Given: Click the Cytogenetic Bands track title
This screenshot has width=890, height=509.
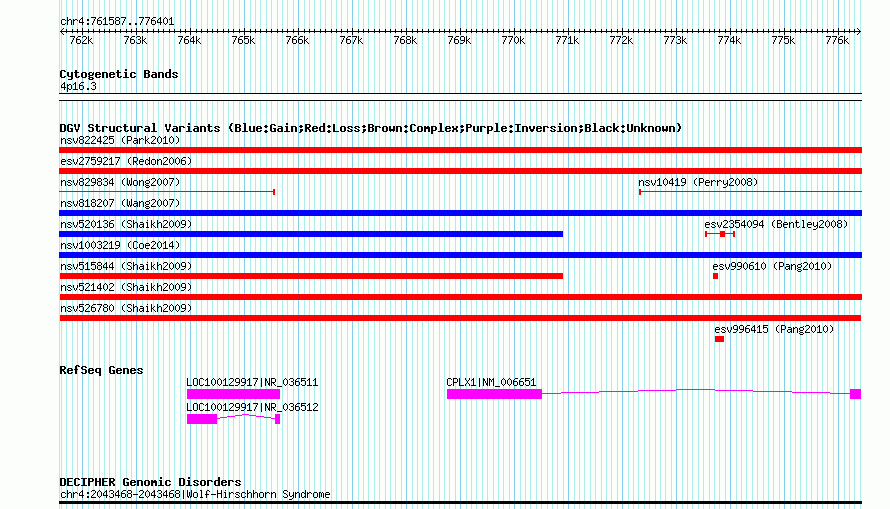Looking at the screenshot, I should pyautogui.click(x=119, y=74).
